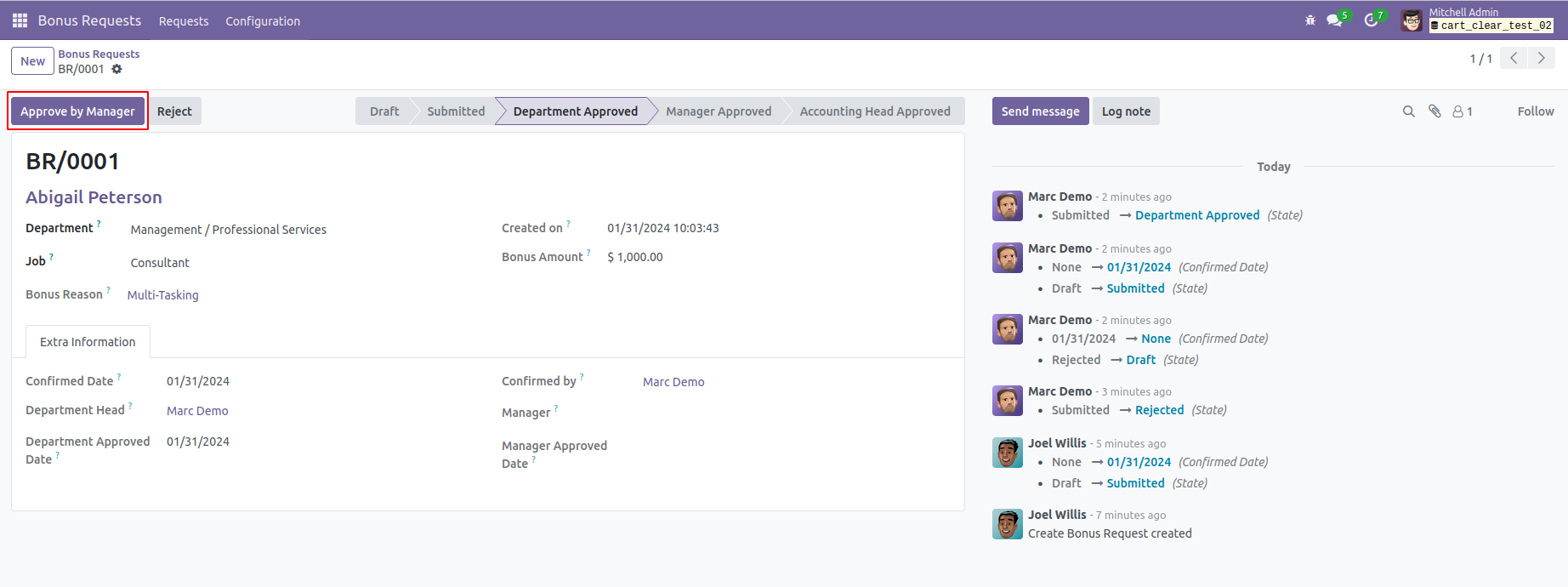Click Approve by Manager button
This screenshot has width=1568, height=587.
click(77, 111)
